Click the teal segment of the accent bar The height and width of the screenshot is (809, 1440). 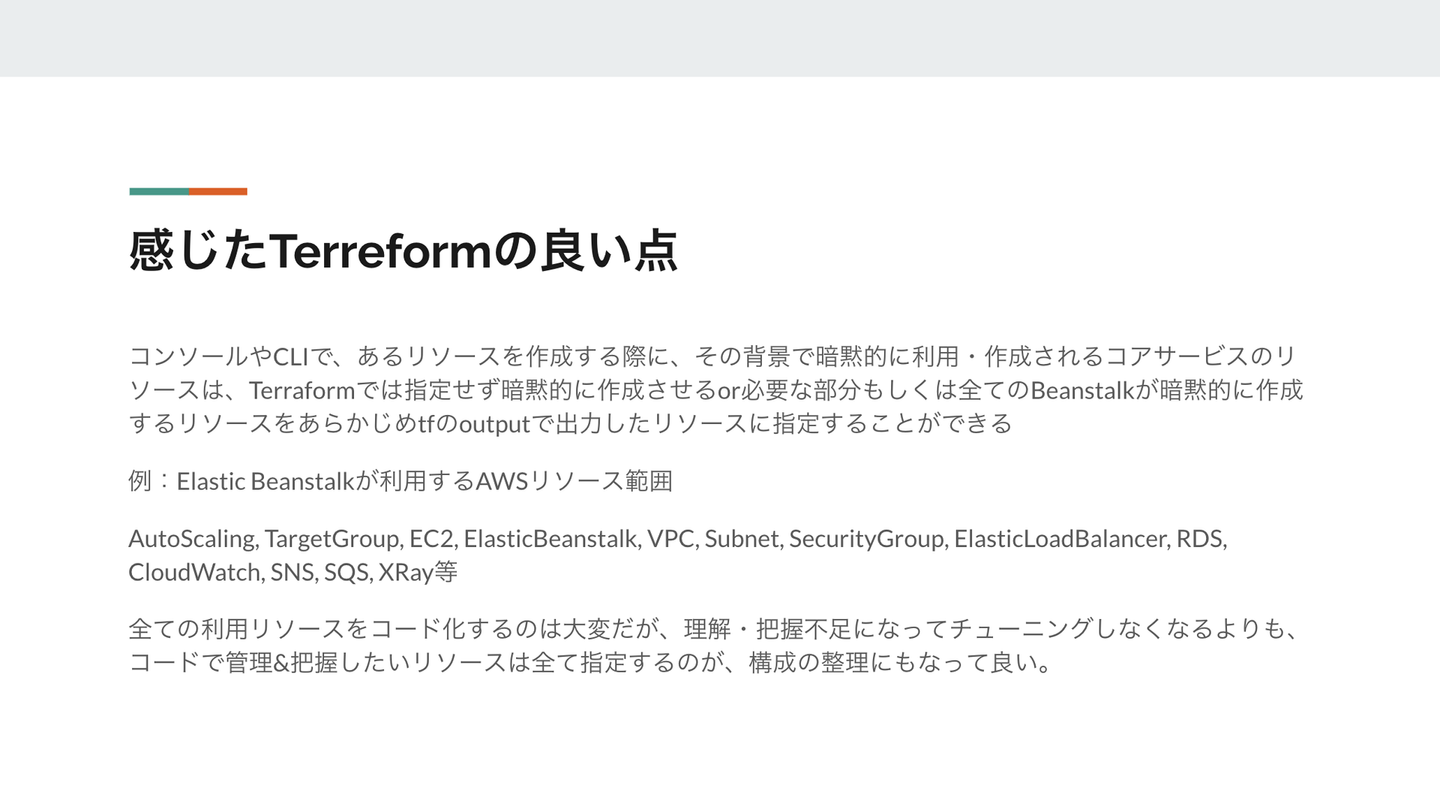(x=159, y=191)
